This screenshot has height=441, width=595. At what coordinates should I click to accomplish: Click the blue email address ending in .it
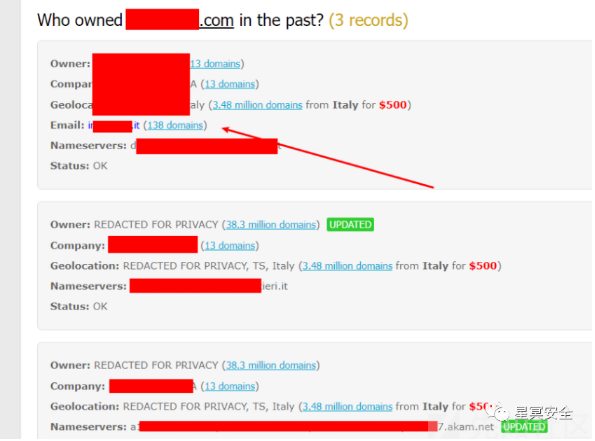(x=114, y=125)
